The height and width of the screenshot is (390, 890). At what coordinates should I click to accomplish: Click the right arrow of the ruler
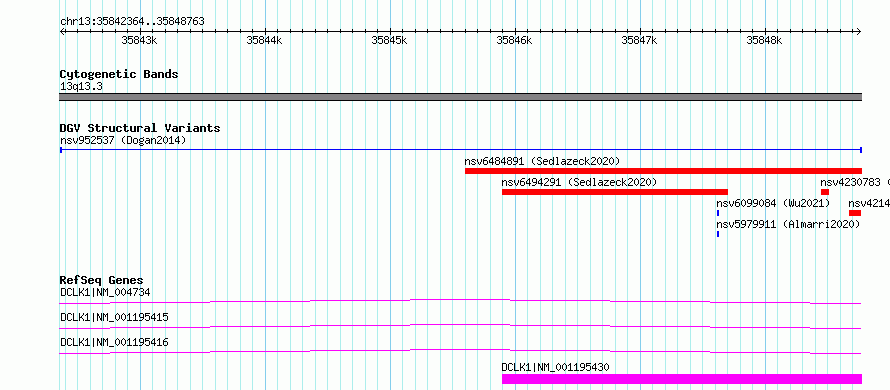(x=858, y=32)
